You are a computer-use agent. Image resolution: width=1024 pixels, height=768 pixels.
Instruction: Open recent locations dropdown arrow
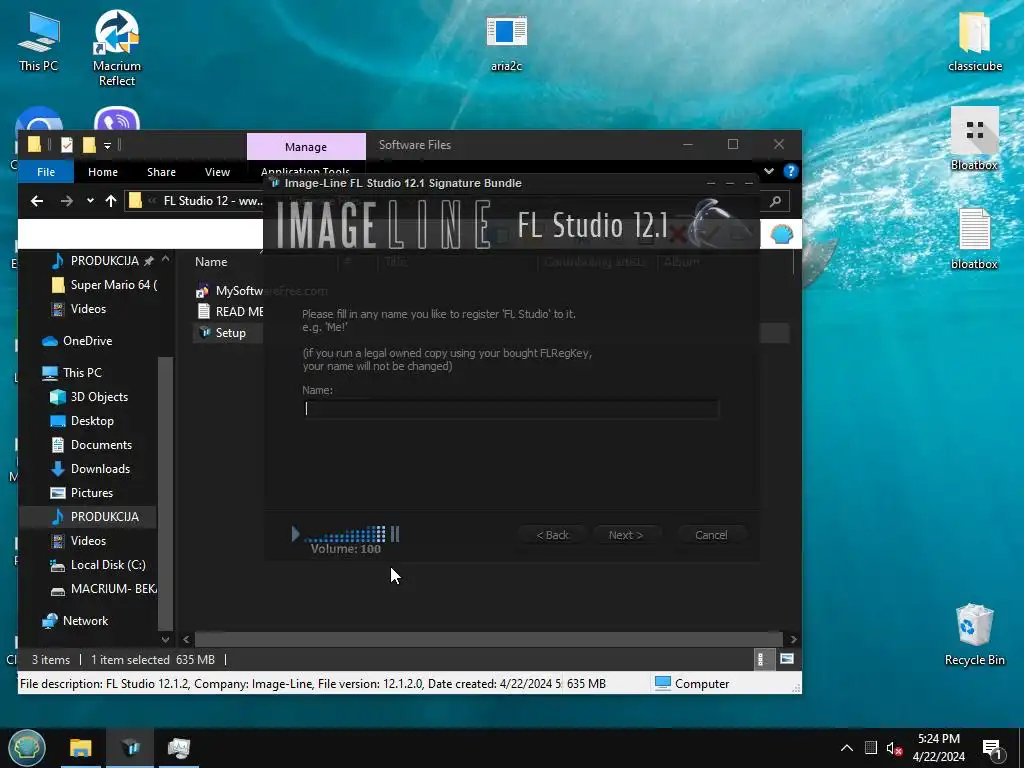[x=90, y=201]
